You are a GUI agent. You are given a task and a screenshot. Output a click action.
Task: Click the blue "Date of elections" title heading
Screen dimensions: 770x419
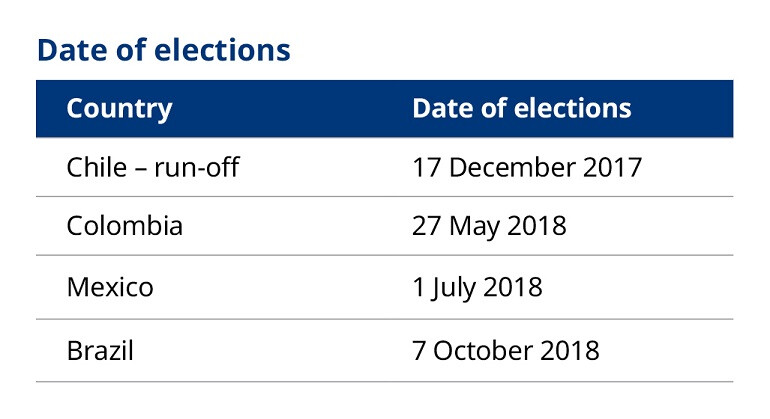click(x=164, y=50)
